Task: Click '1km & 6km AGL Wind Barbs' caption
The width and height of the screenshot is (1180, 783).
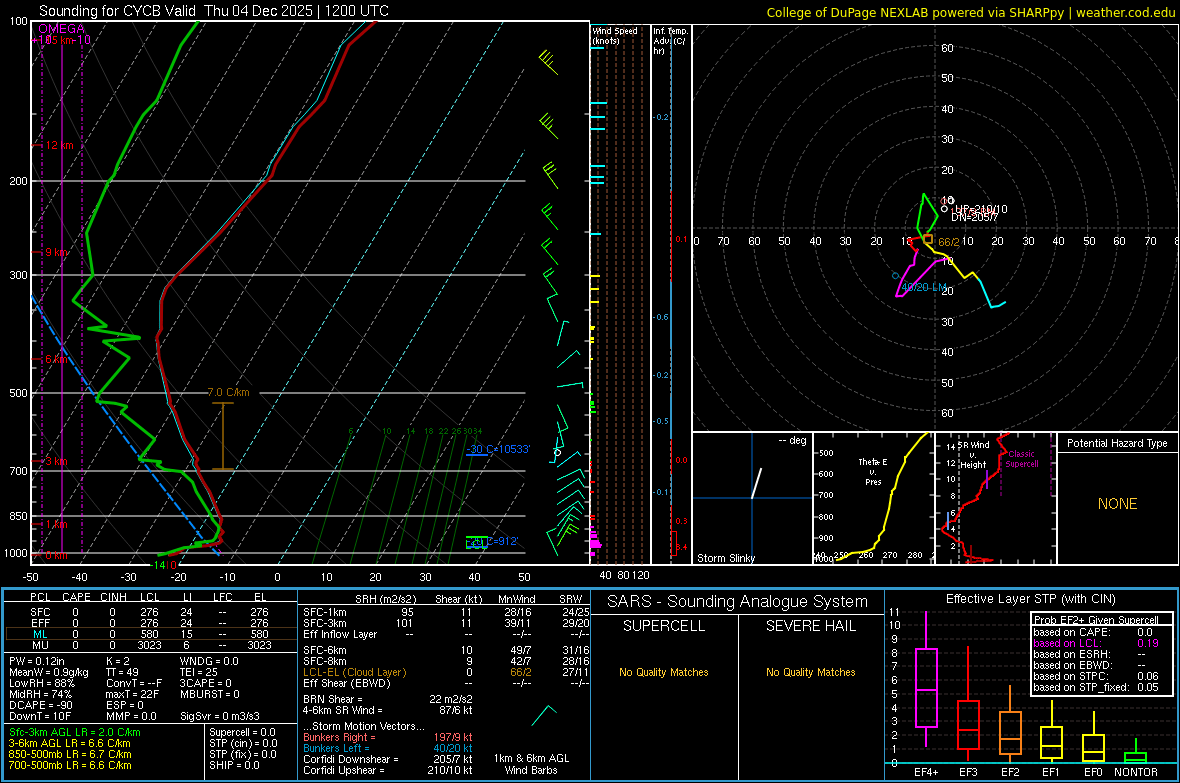Action: click(531, 764)
